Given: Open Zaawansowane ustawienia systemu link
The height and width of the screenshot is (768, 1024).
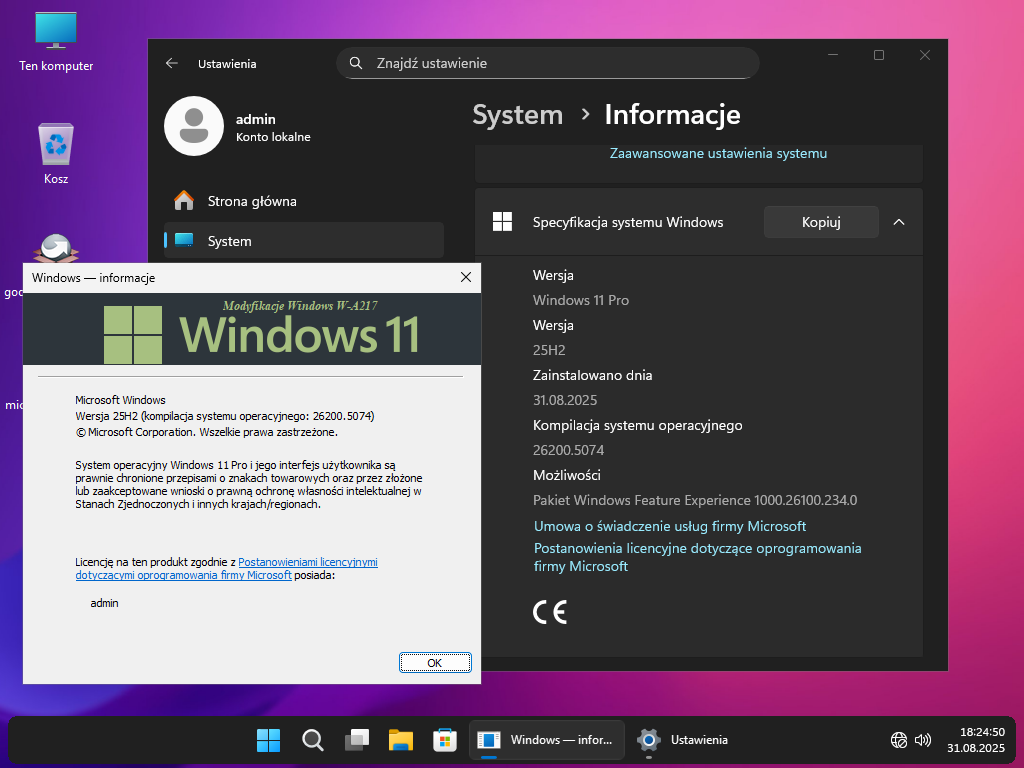Looking at the screenshot, I should 718,154.
